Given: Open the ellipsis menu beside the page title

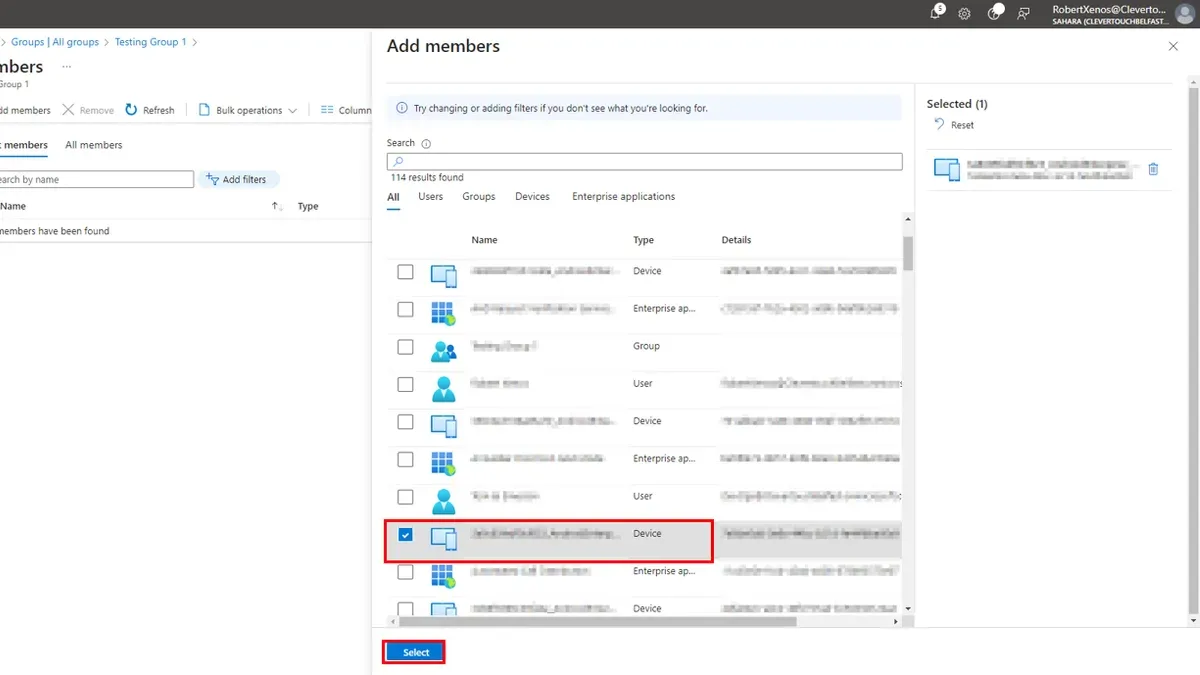Looking at the screenshot, I should coord(67,67).
